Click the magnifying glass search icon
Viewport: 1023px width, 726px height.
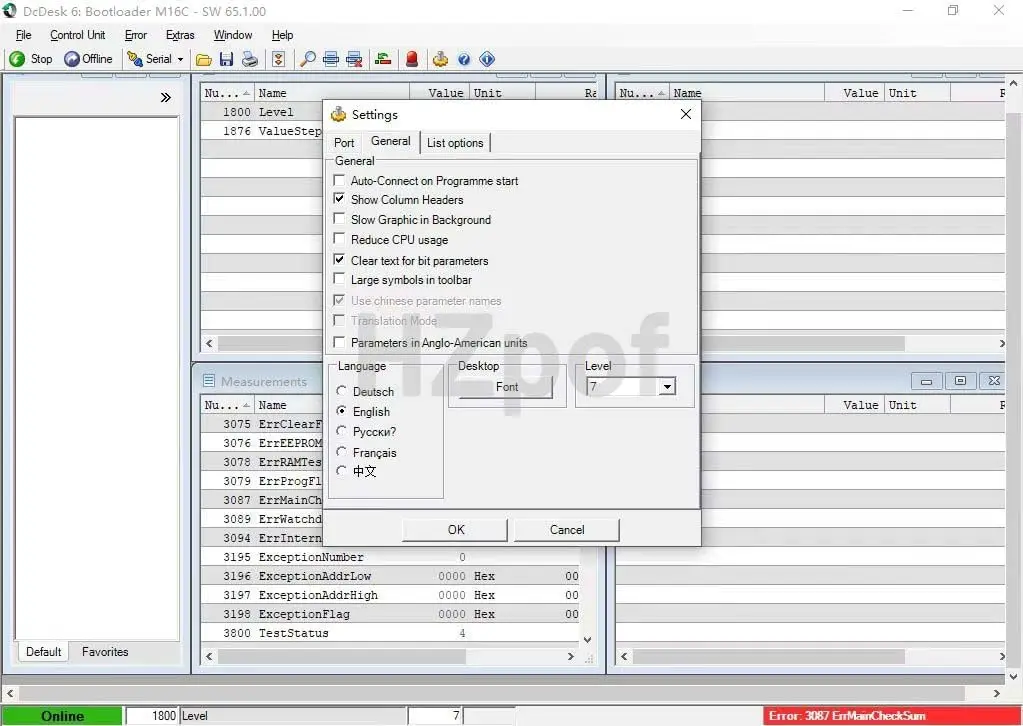(x=307, y=59)
